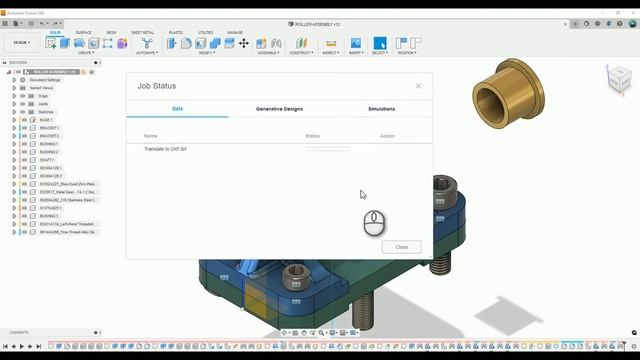Expand Named Views tree node

14,88
